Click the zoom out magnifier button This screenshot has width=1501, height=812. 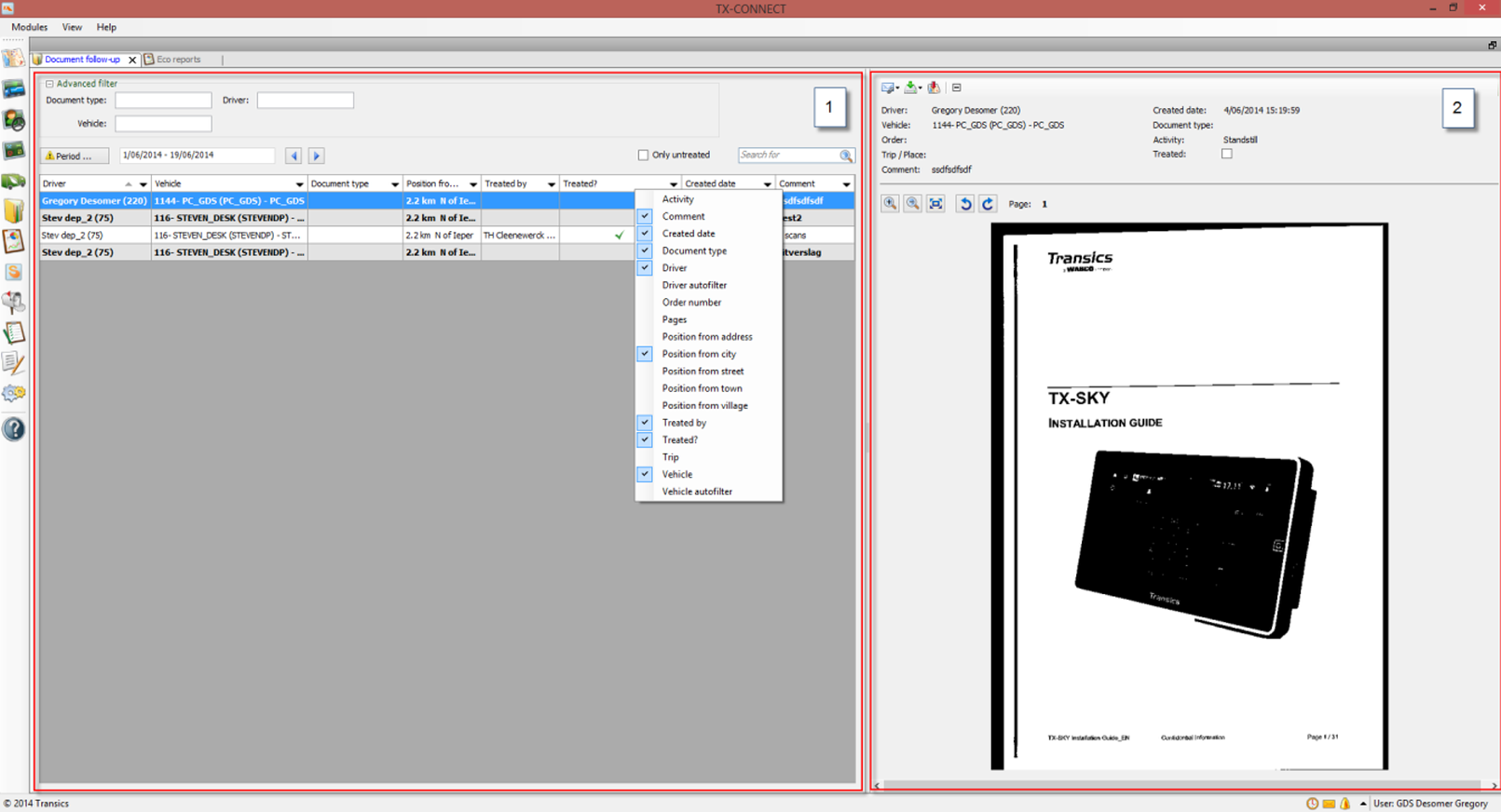point(912,204)
